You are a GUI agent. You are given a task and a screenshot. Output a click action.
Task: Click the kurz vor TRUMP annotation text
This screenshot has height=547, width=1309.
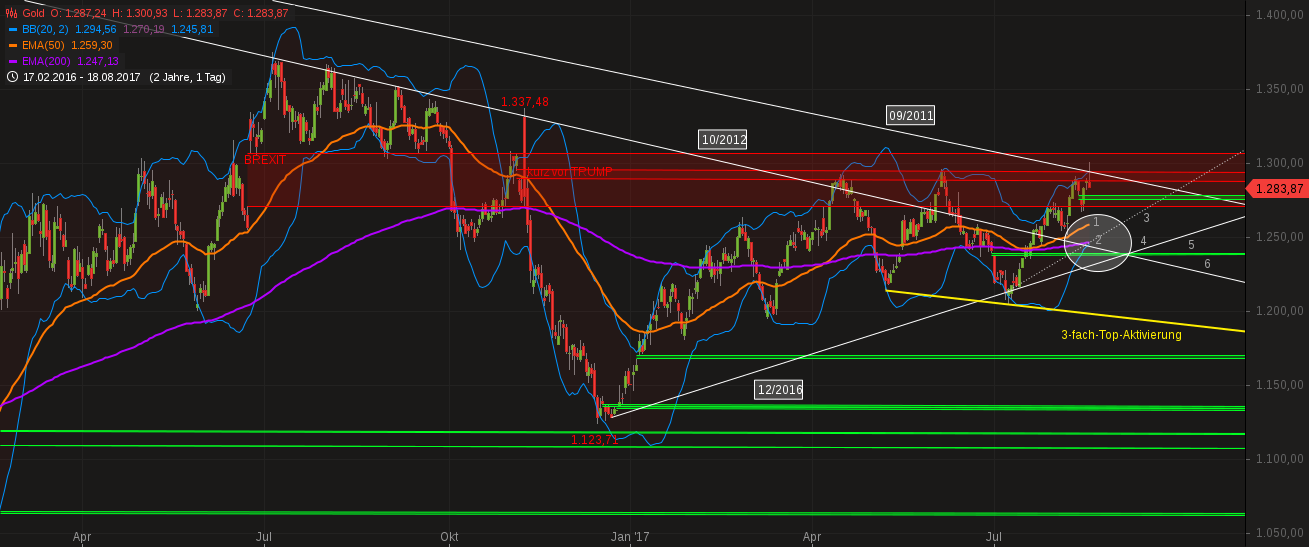pos(570,172)
